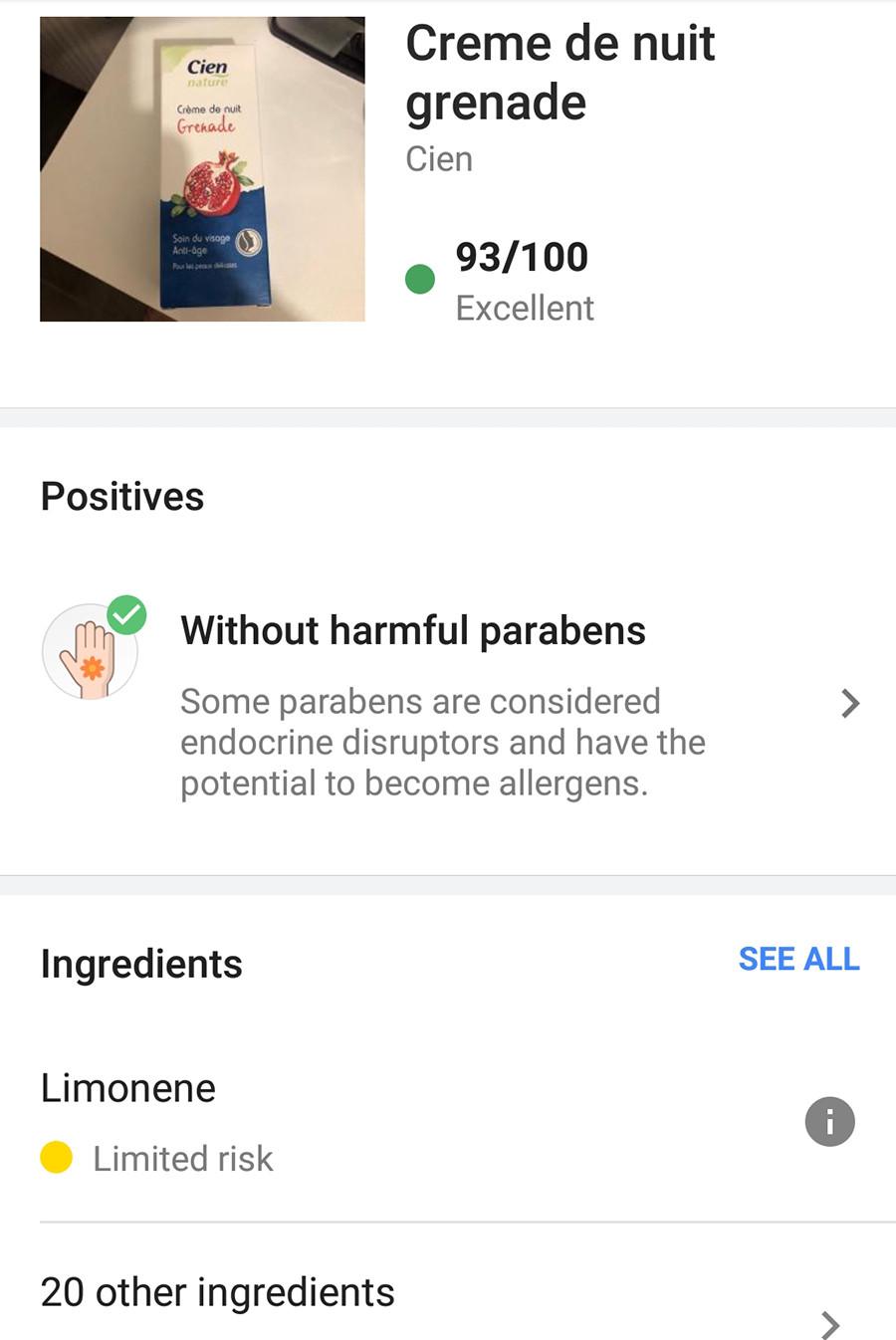Click the green checkmark badge on hand icon
The image size is (896, 1340).
click(x=126, y=615)
